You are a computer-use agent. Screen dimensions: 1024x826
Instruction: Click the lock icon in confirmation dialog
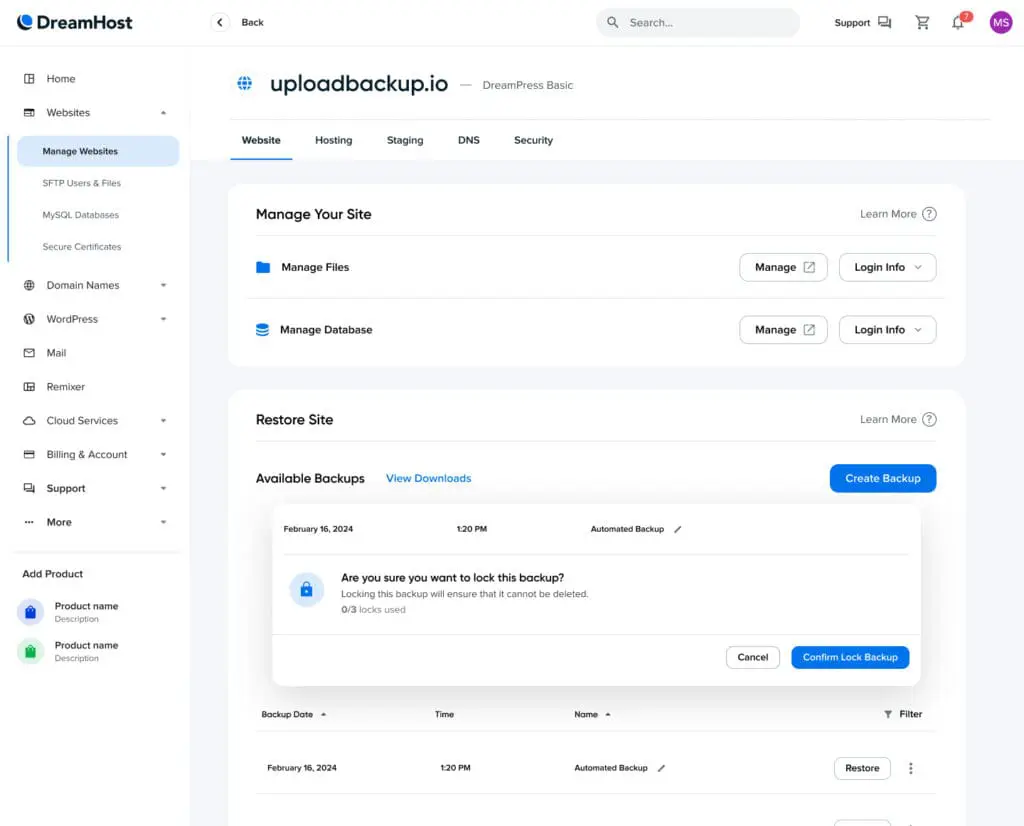[306, 590]
